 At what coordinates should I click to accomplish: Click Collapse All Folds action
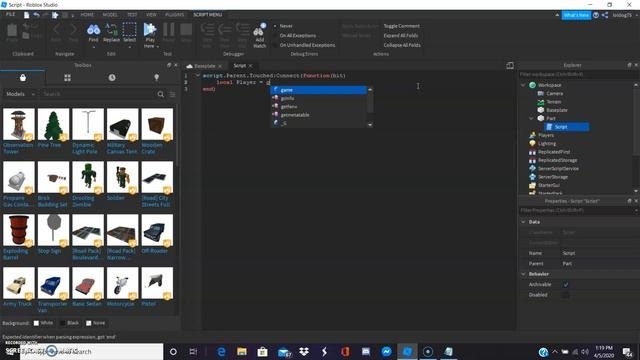click(402, 45)
